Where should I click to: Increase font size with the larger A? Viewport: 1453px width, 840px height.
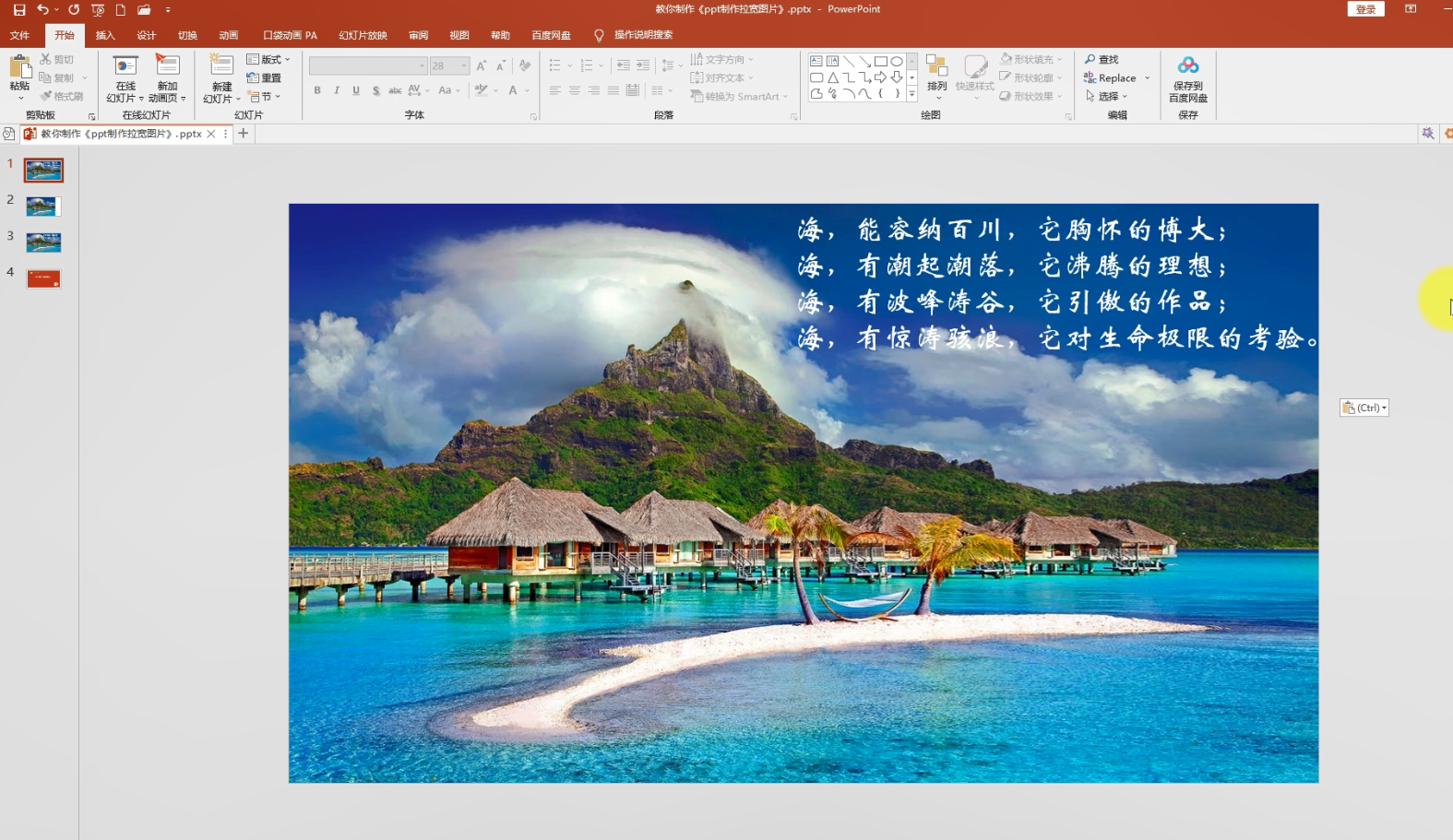481,65
